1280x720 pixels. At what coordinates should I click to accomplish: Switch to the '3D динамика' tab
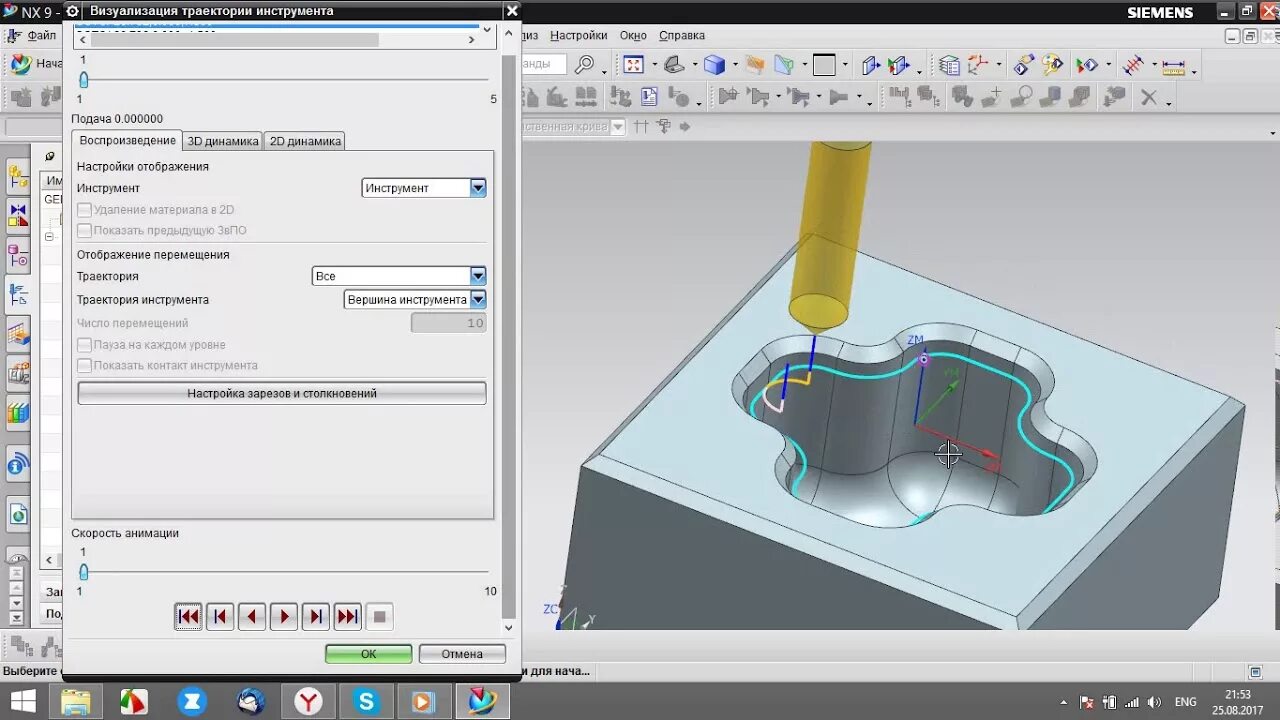[223, 141]
